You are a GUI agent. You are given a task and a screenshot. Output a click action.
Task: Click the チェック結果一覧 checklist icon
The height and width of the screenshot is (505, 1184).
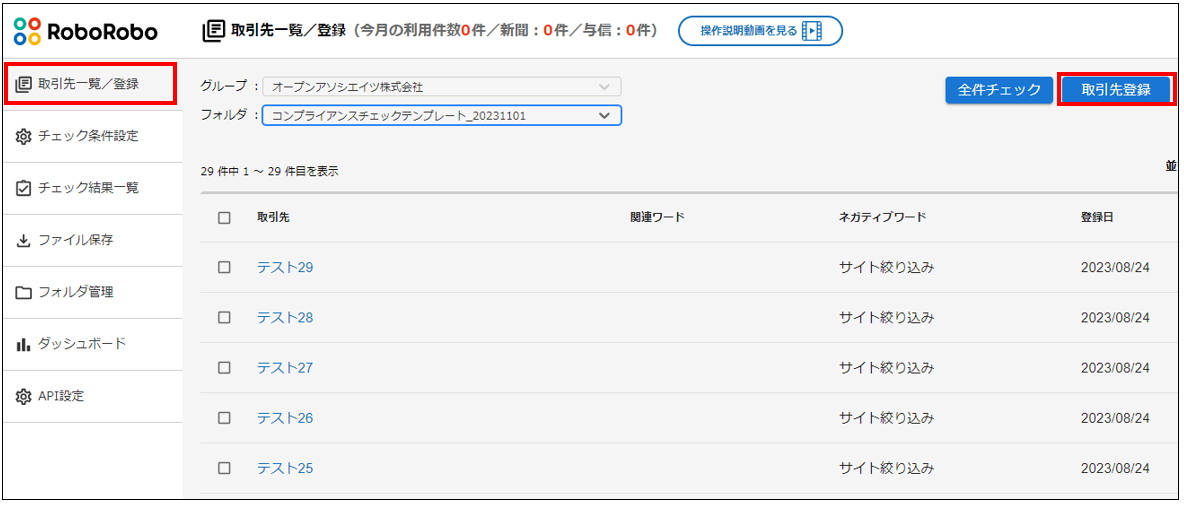pos(25,188)
